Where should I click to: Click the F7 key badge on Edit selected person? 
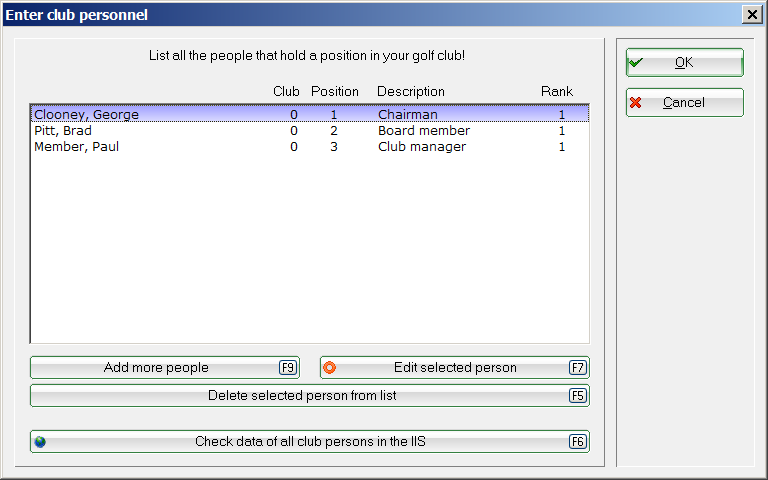pyautogui.click(x=578, y=367)
